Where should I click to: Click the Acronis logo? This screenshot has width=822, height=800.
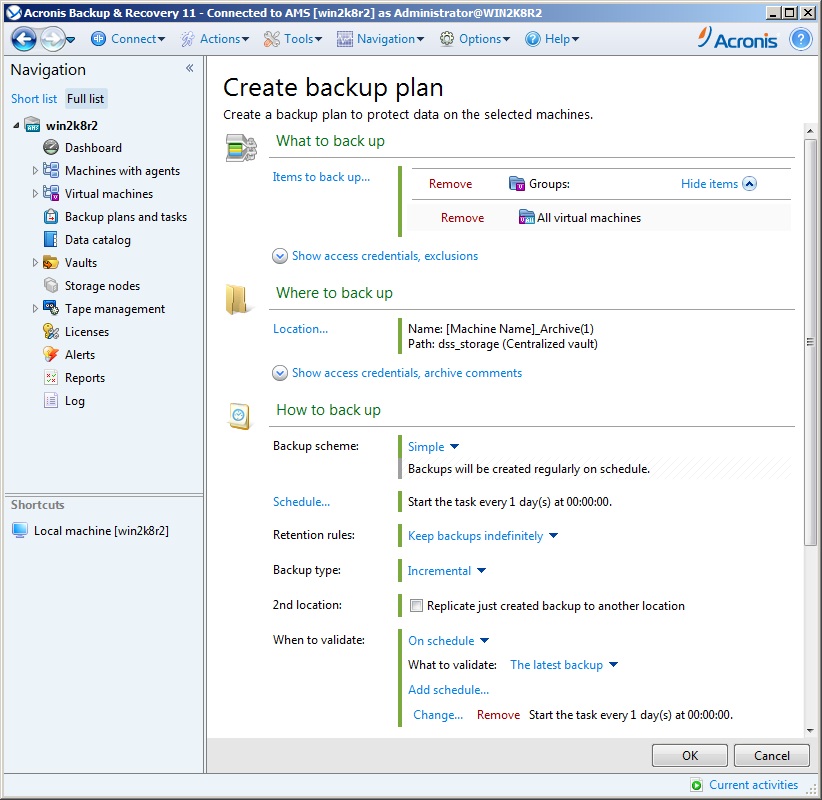pos(737,38)
